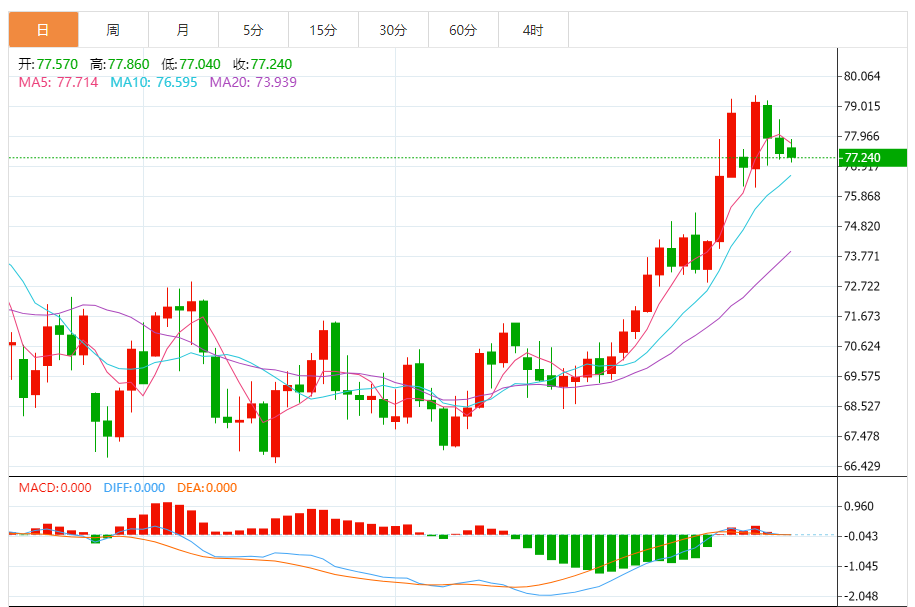Click the 79.015 price axis label
Image resolution: width=915 pixels, height=607 pixels.
pos(862,106)
